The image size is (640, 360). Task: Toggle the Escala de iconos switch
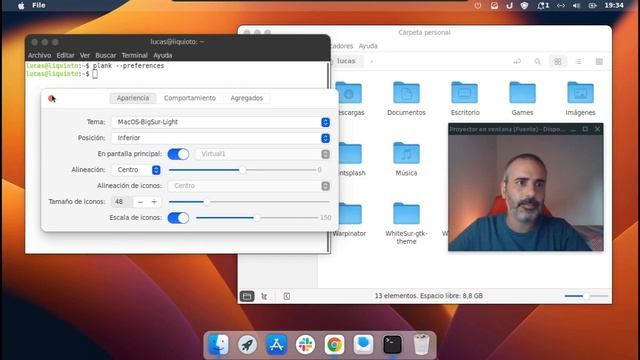click(x=178, y=218)
